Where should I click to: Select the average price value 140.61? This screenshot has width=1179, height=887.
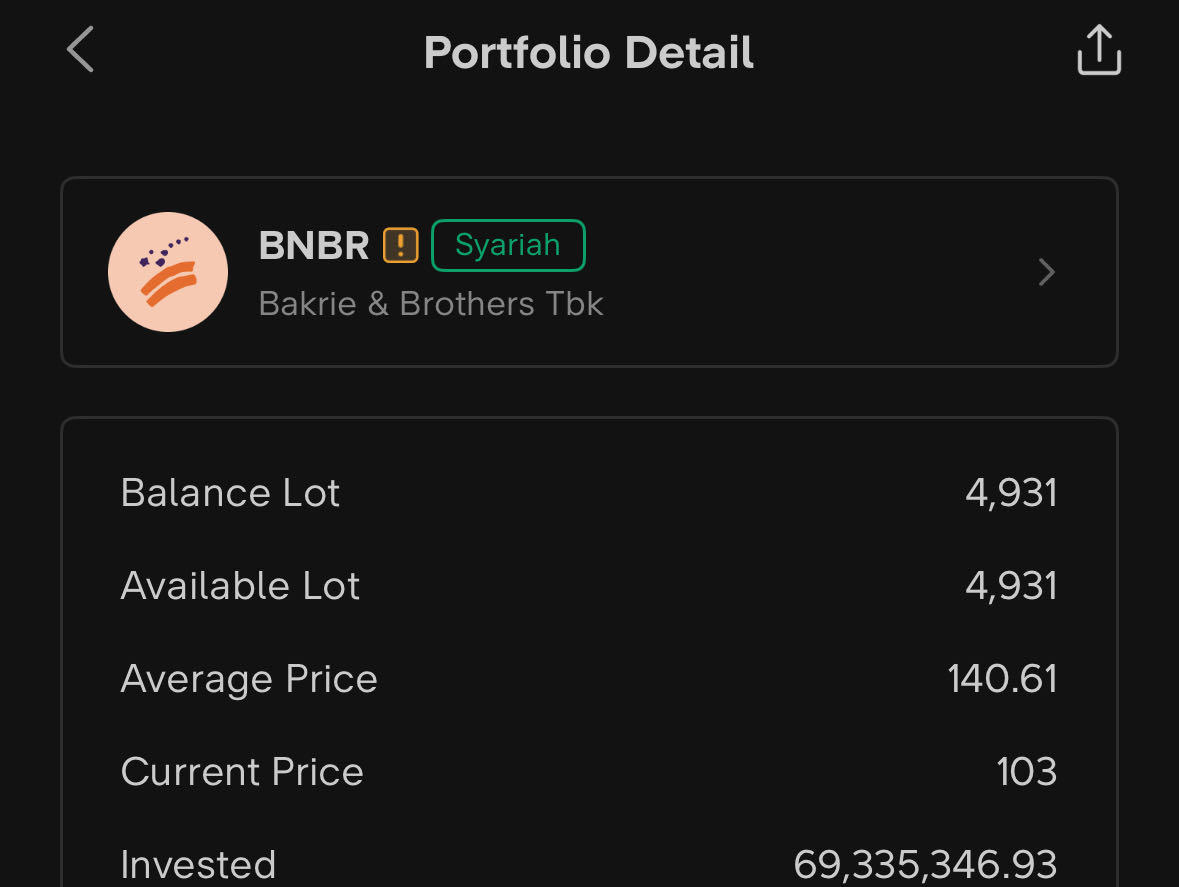1002,679
